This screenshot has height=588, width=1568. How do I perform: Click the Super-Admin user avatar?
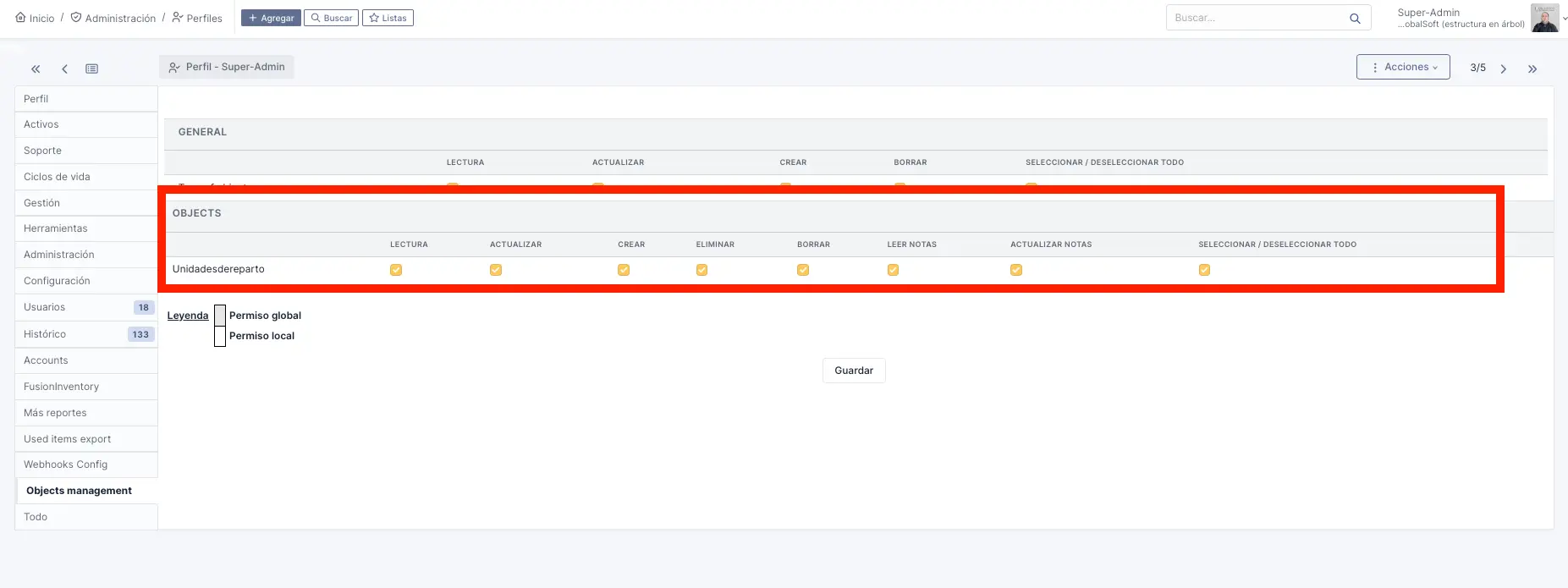(1544, 18)
